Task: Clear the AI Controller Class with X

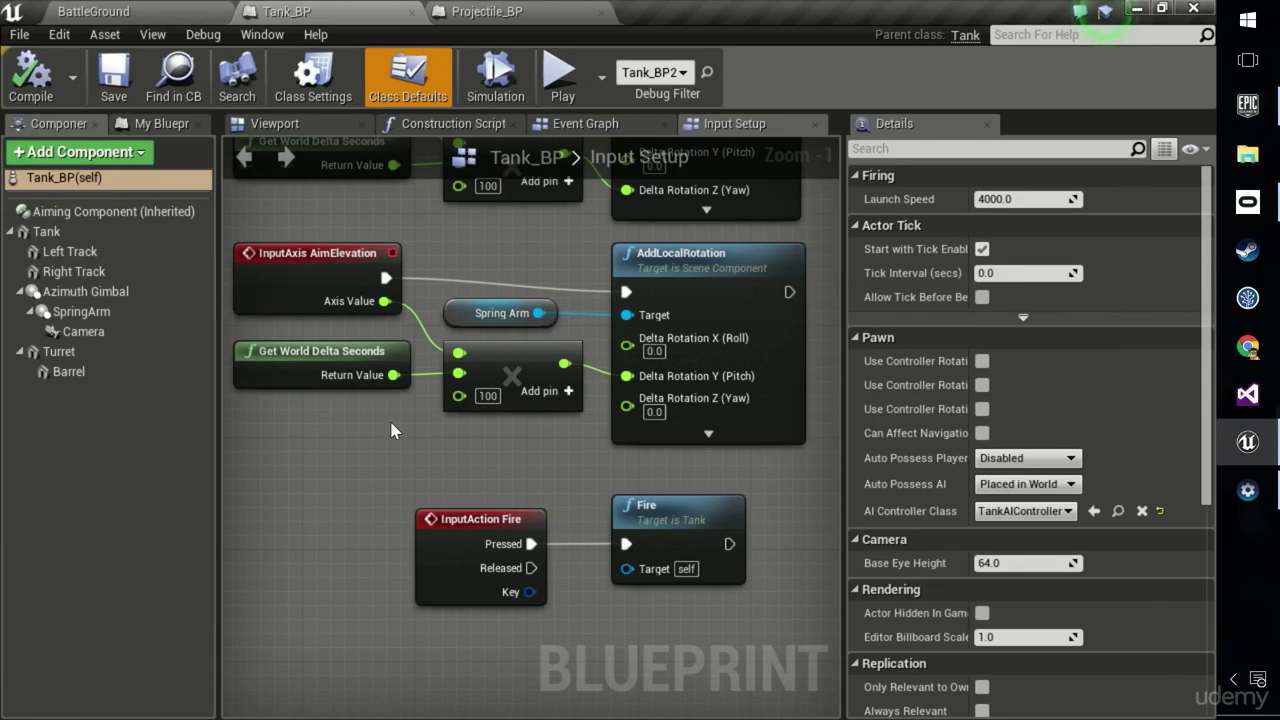Action: point(1142,511)
